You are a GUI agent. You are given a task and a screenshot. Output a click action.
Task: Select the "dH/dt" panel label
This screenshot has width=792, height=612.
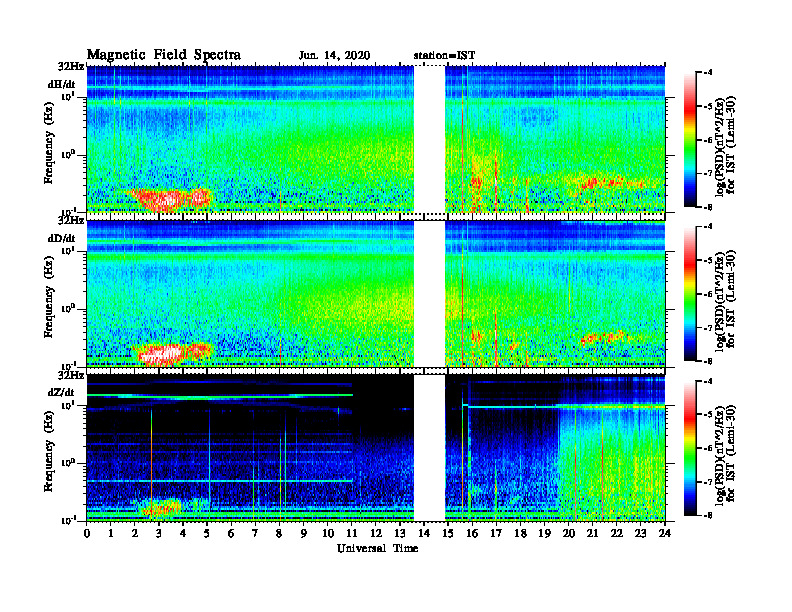click(61, 85)
